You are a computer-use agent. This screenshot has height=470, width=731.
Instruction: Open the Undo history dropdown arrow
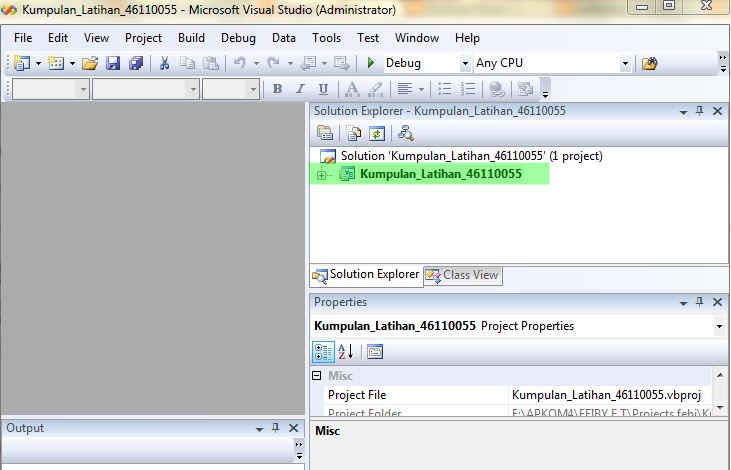pyautogui.click(x=256, y=63)
